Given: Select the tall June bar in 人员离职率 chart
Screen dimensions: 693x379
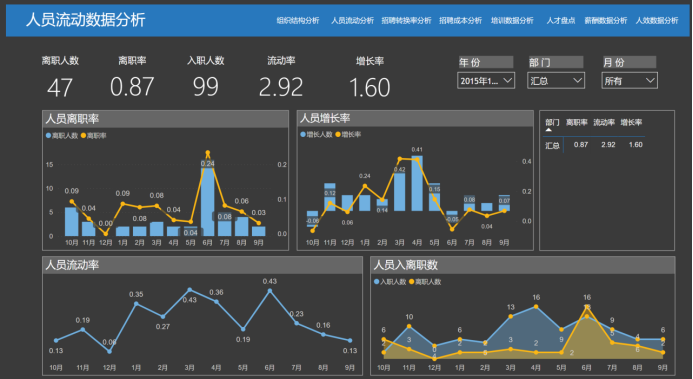Looking at the screenshot, I should click(208, 198).
